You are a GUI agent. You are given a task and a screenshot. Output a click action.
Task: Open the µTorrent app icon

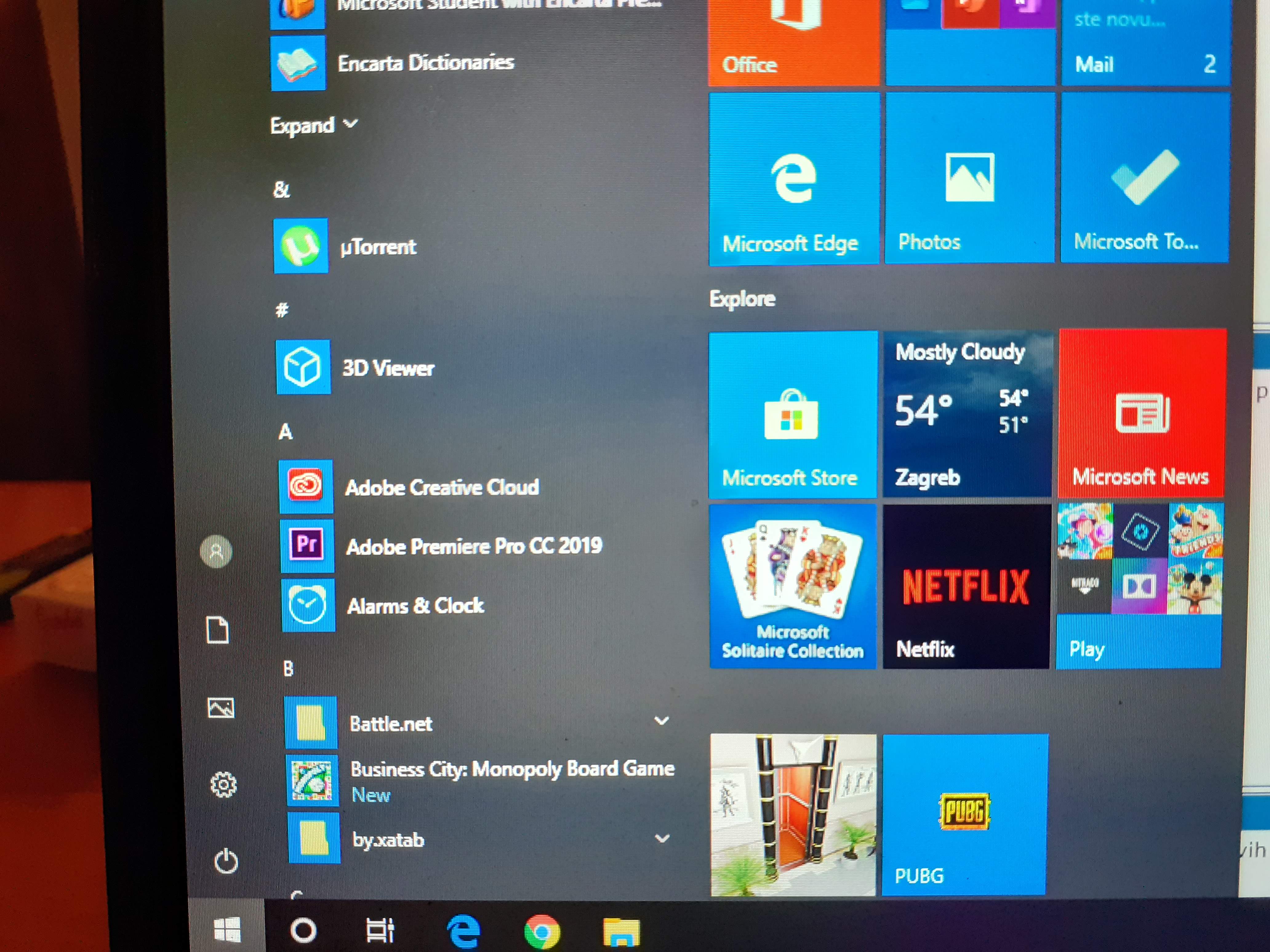point(300,245)
